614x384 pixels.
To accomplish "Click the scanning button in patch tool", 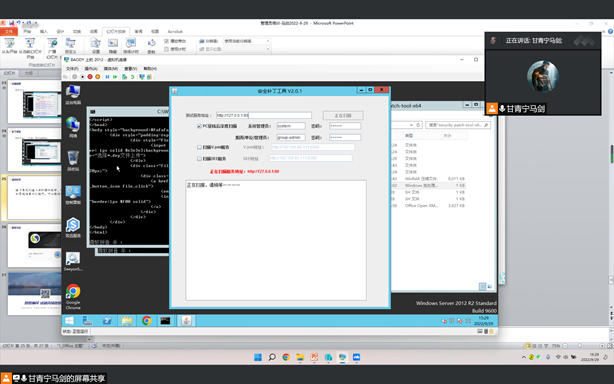I will coord(343,115).
